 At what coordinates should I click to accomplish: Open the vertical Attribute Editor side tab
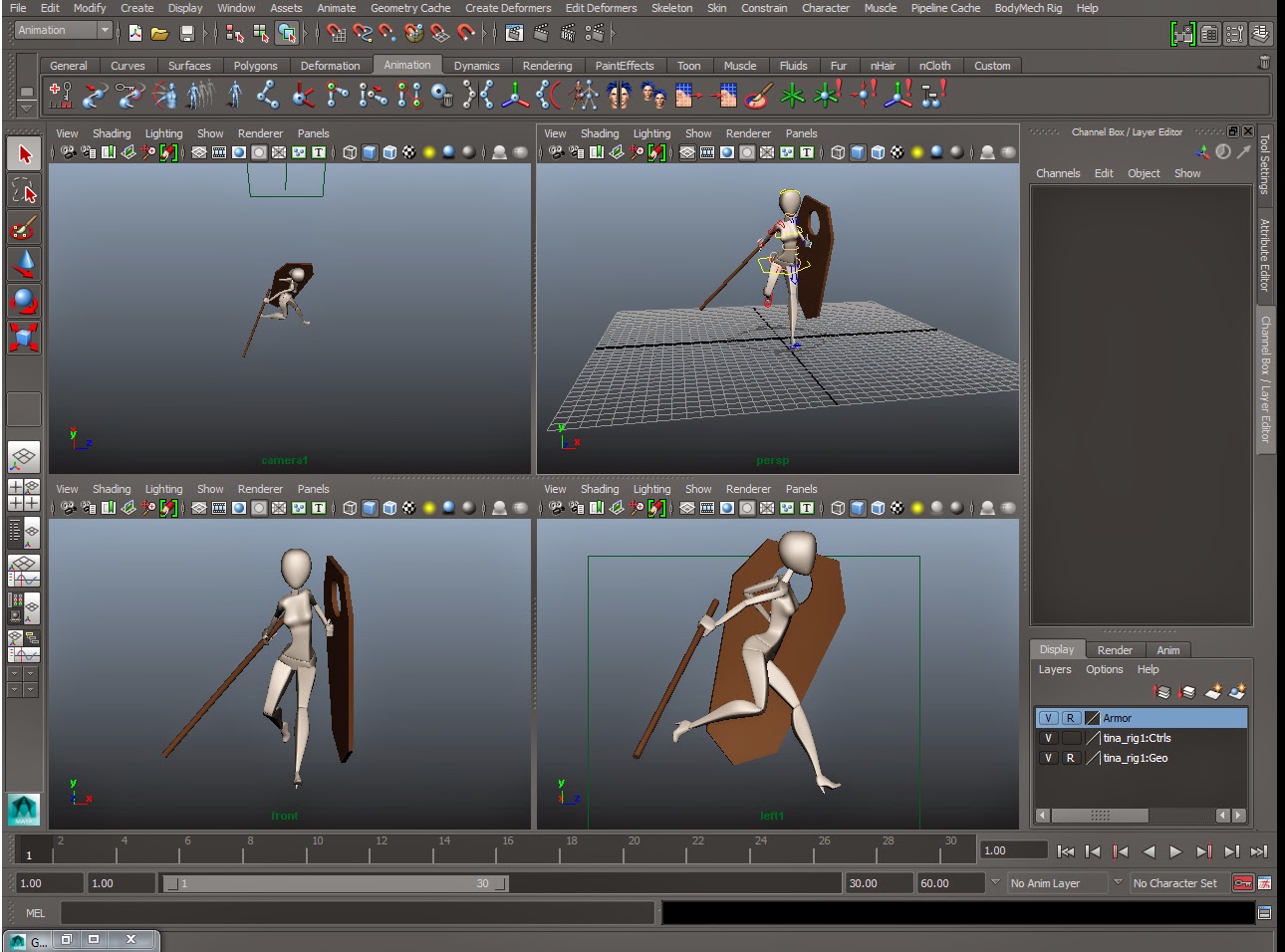[1265, 255]
